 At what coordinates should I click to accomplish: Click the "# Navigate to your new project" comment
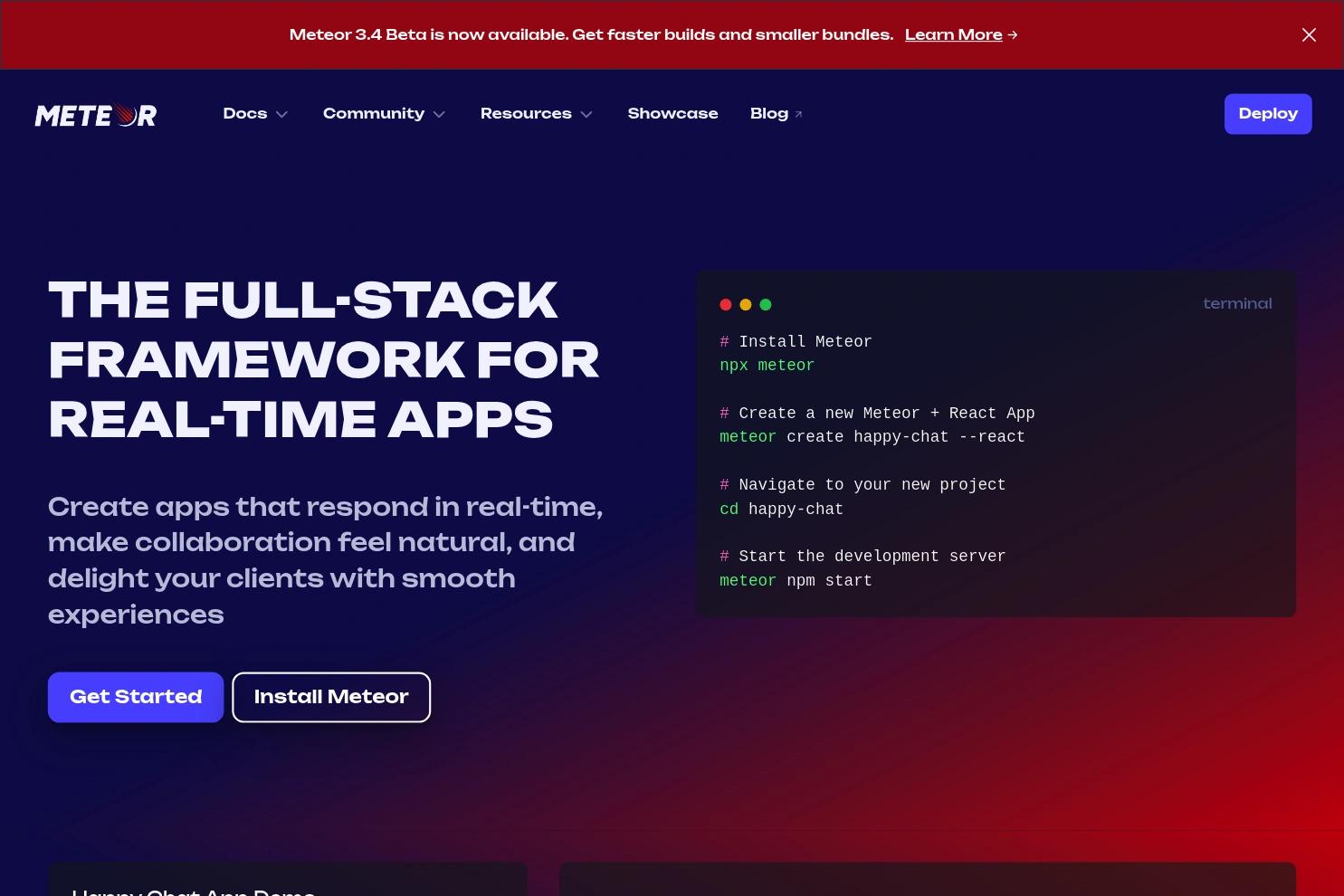(x=863, y=485)
